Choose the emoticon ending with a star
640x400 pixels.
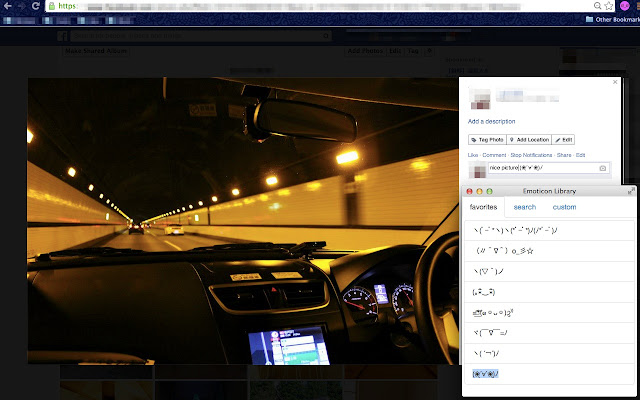point(549,251)
